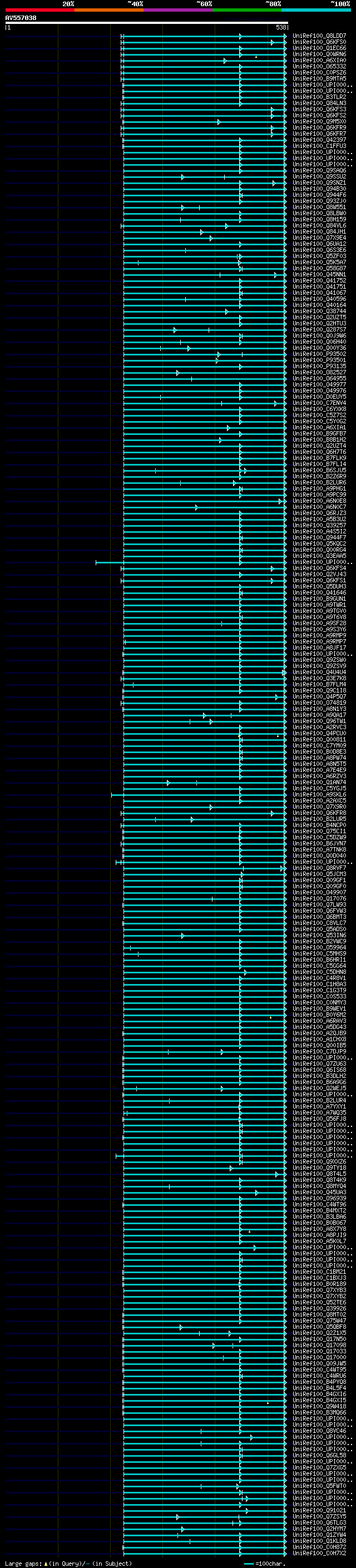Image resolution: width=356 pixels, height=1568 pixels.
Task: Select hit label UniRef100_B3TLR2
Action: click(319, 97)
